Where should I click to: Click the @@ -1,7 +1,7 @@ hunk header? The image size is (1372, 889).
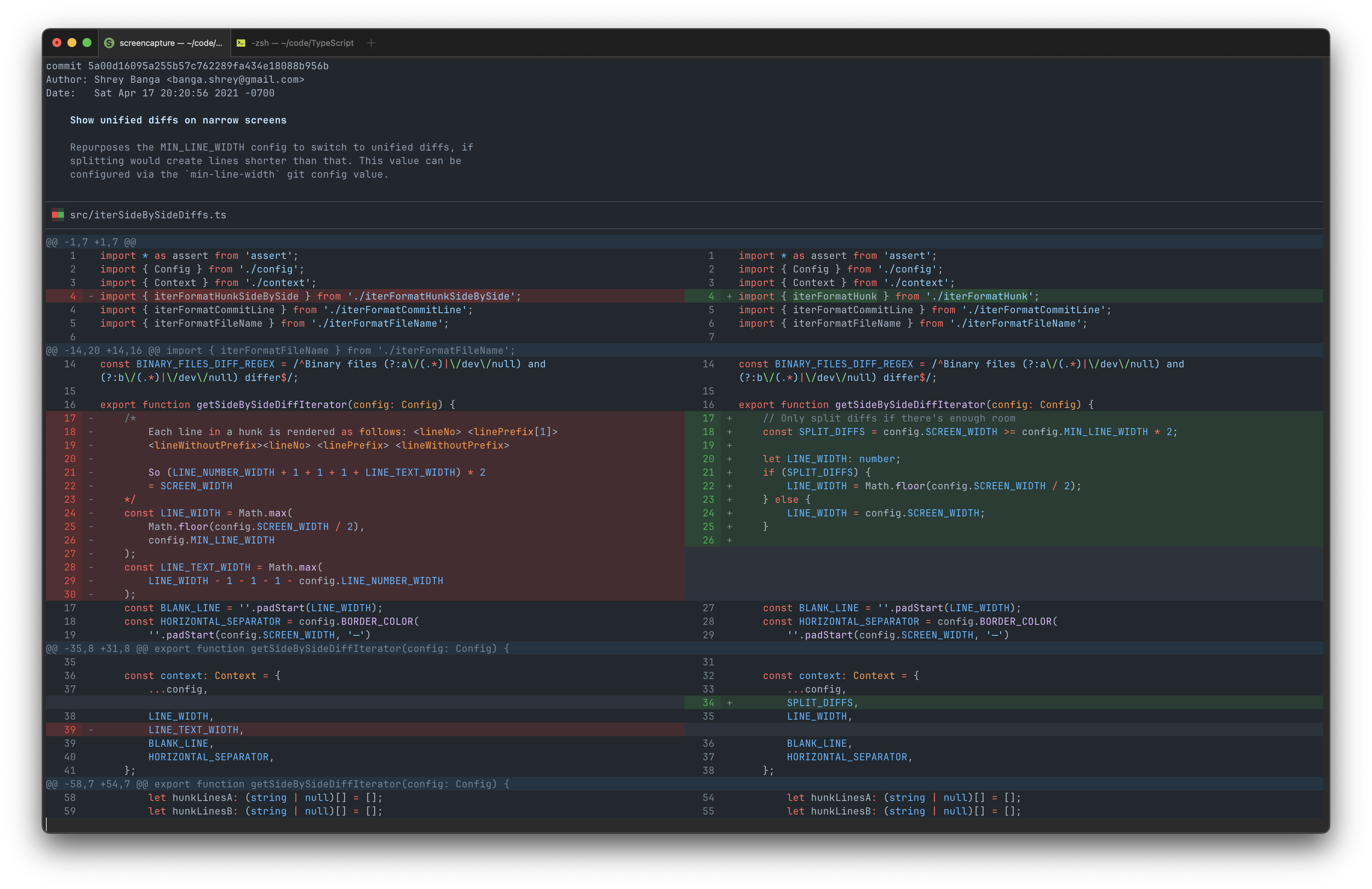pos(91,242)
